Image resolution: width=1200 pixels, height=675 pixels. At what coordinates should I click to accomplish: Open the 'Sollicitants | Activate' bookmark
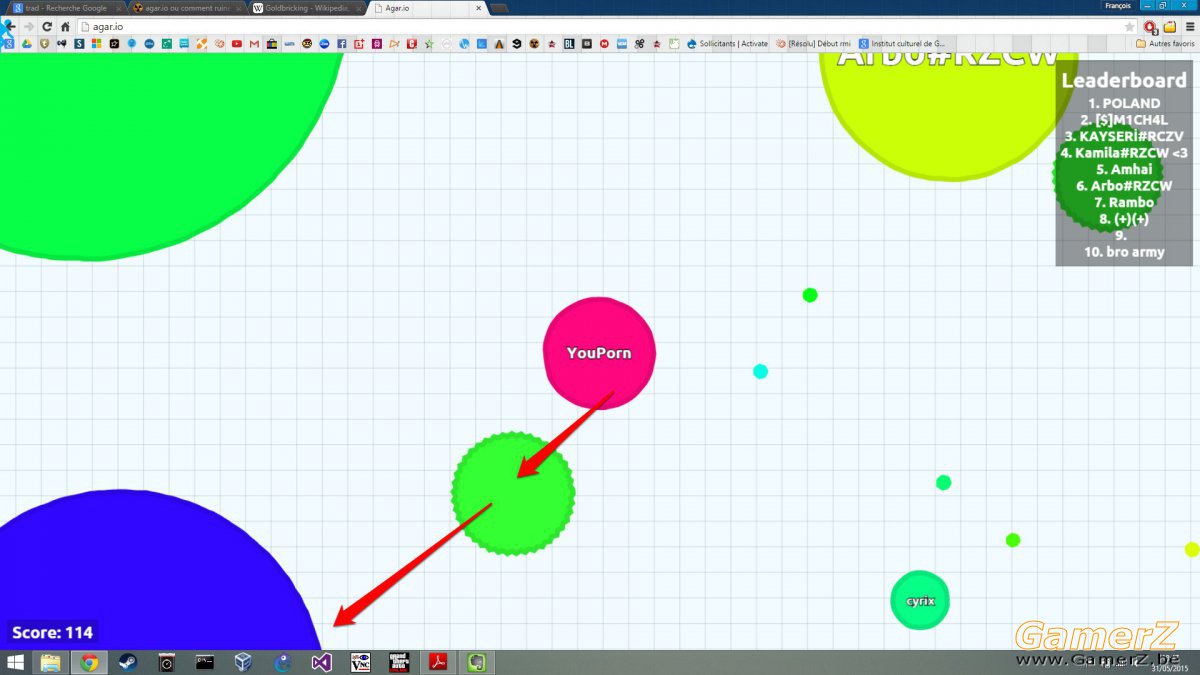click(727, 44)
